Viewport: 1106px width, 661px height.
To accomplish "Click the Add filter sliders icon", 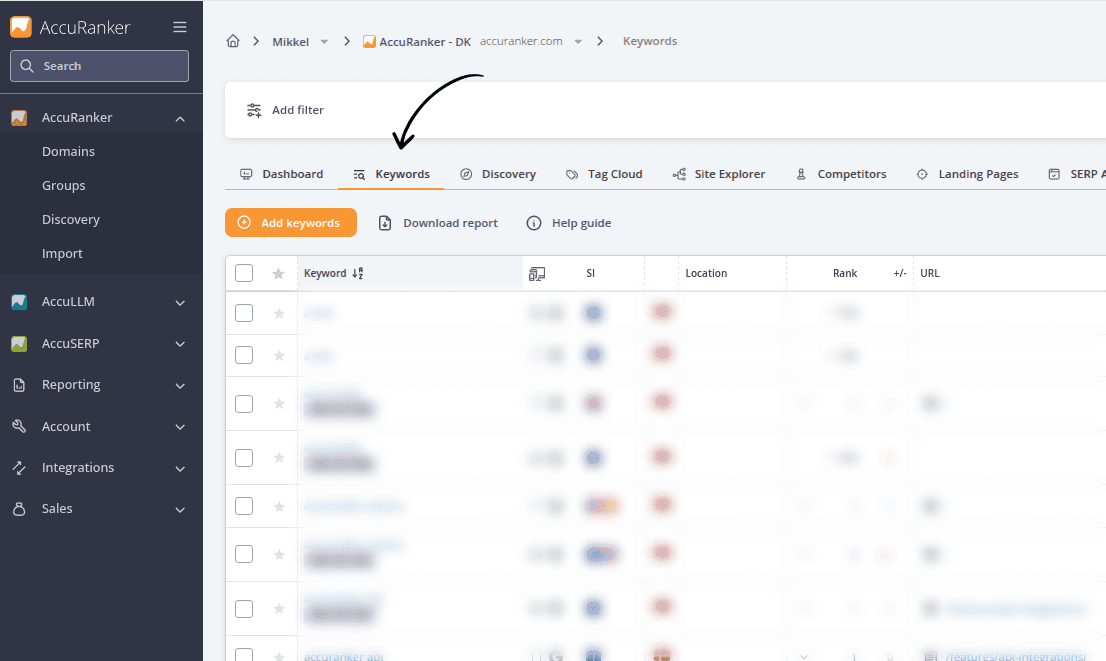I will point(254,110).
